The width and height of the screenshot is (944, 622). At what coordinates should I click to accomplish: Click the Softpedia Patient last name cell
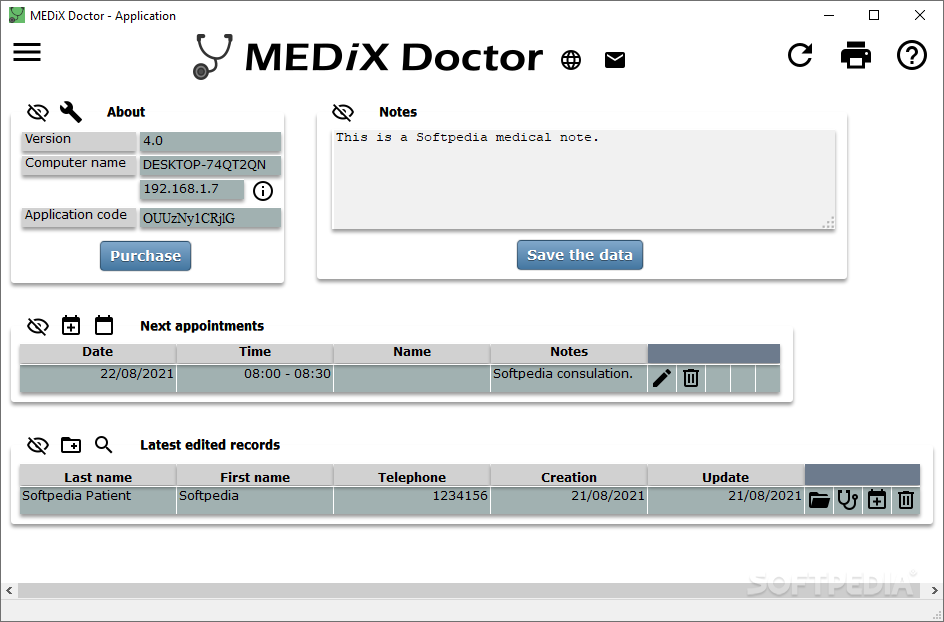pos(98,500)
